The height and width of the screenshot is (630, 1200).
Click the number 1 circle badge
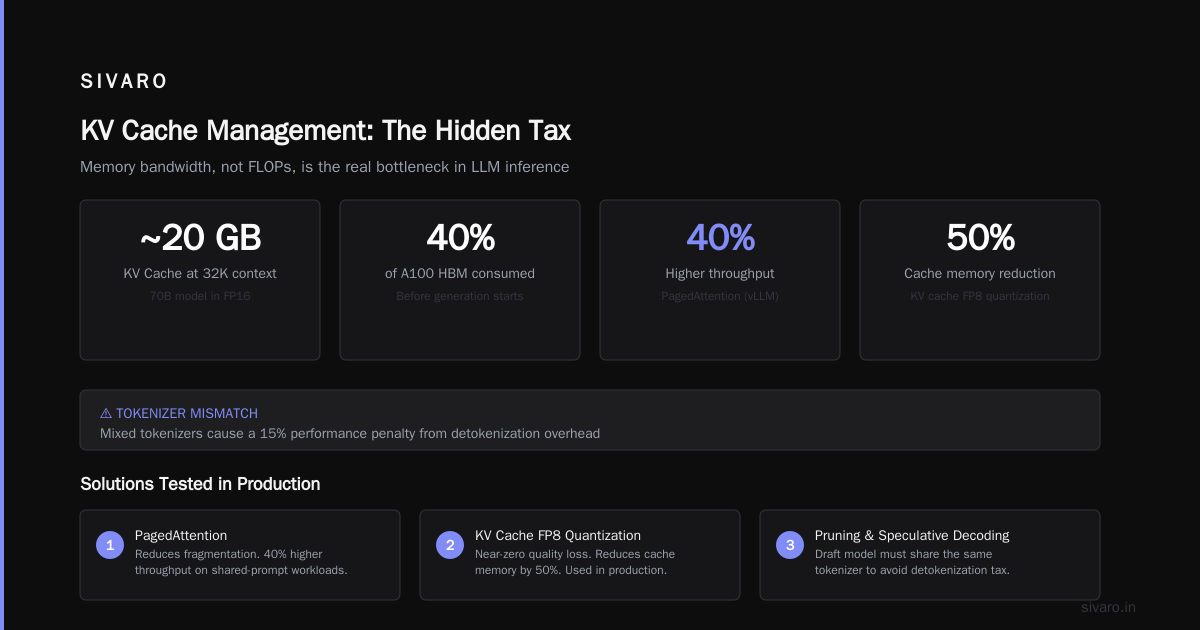click(110, 545)
